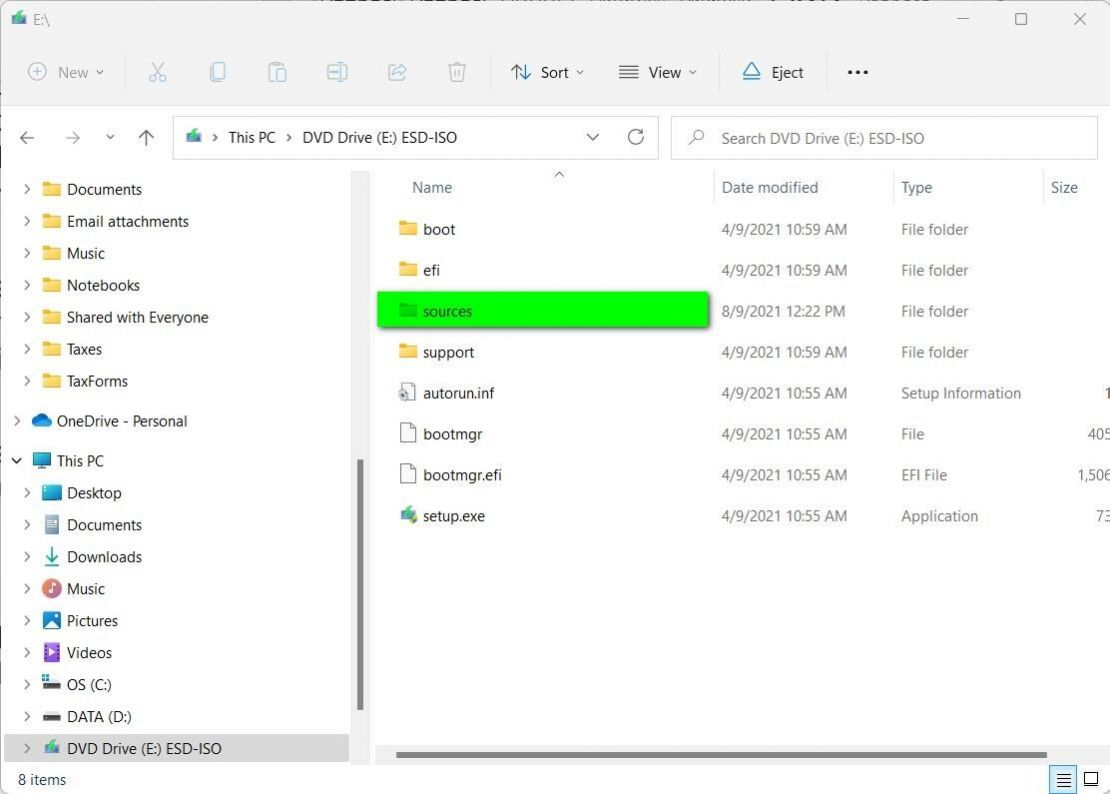Open the See more menu
The height and width of the screenshot is (794, 1110).
pyautogui.click(x=857, y=71)
